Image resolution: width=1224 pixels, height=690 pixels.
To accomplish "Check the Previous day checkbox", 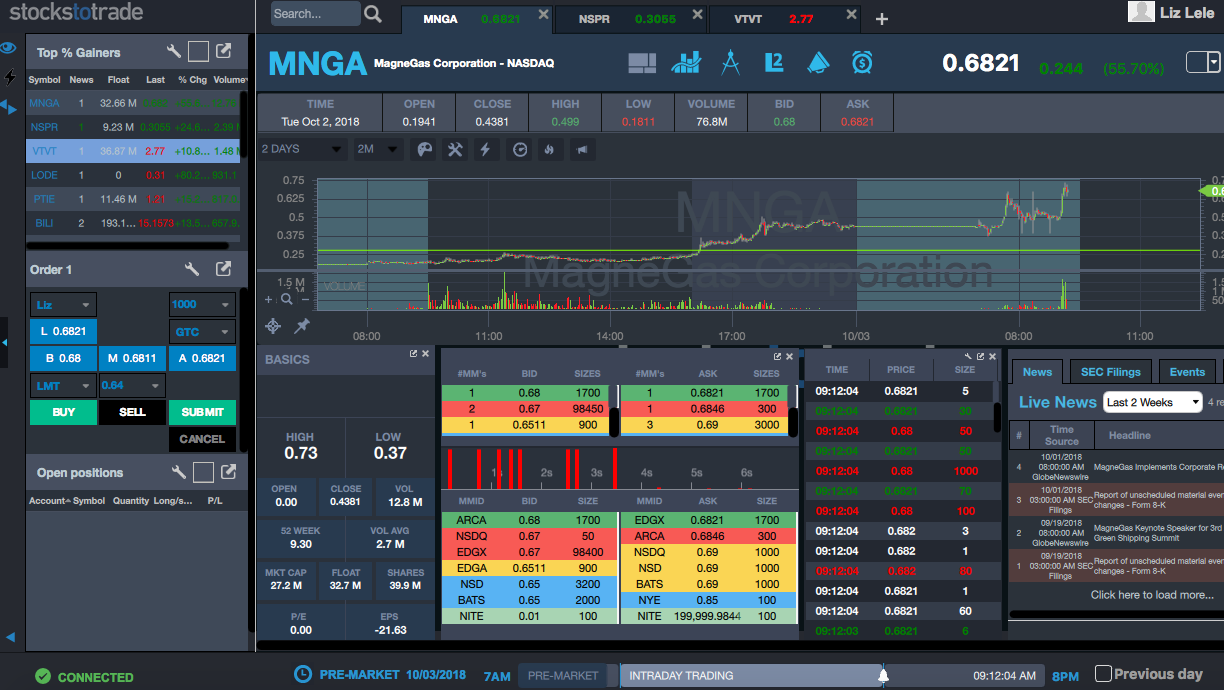I will 1103,674.
